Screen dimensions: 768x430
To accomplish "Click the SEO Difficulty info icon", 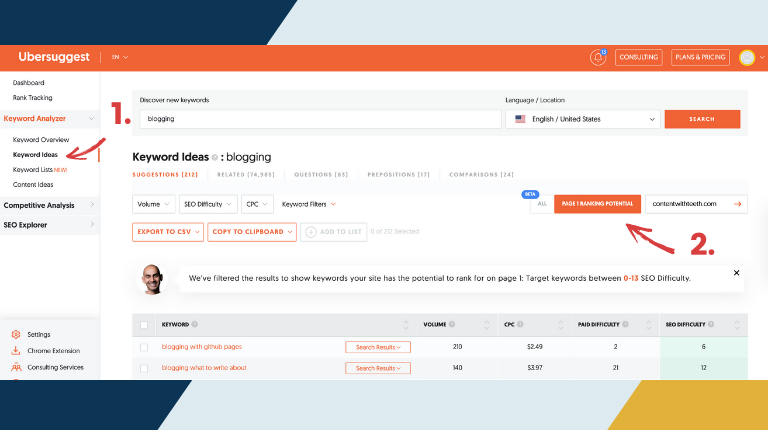I will tap(711, 324).
